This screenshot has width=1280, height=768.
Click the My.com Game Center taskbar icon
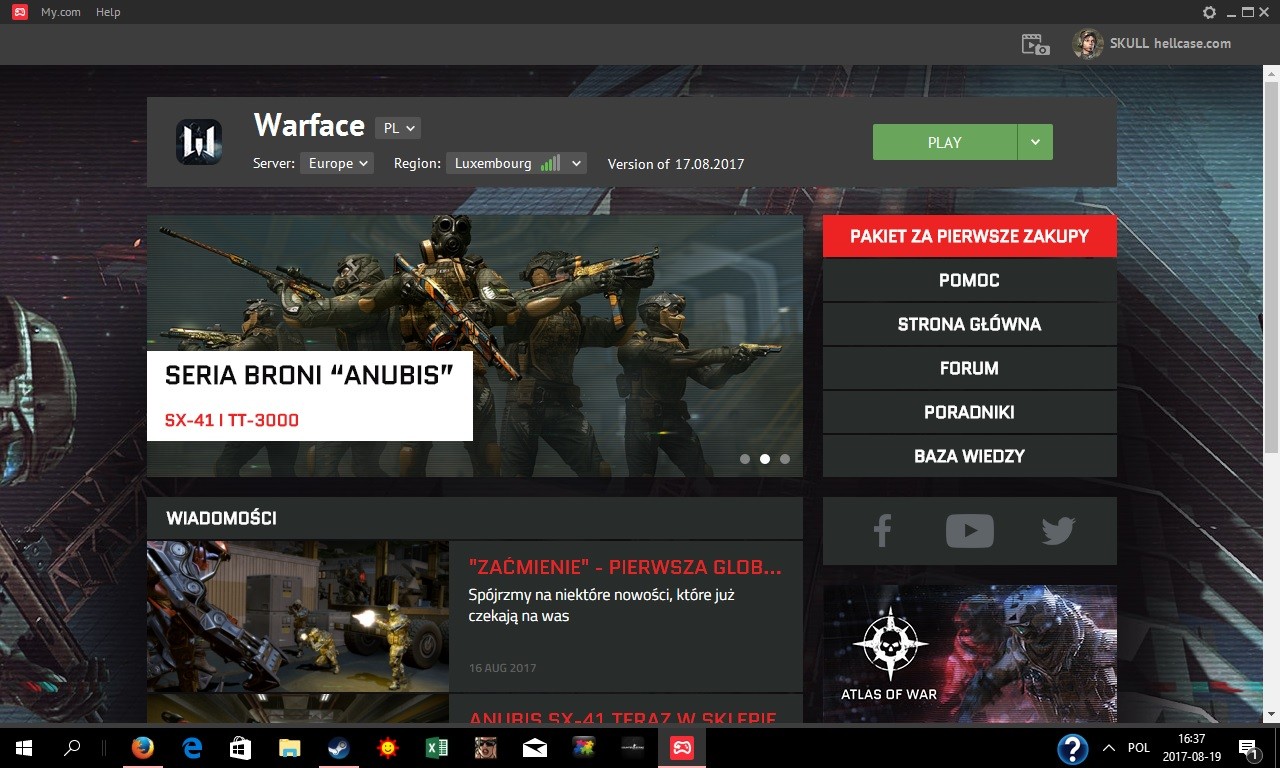click(682, 747)
